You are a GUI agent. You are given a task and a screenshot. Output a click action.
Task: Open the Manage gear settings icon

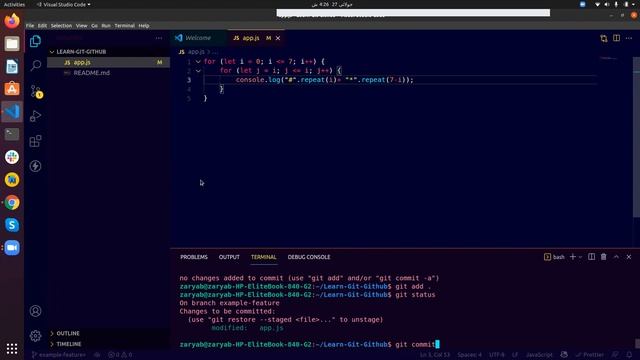tap(36, 336)
